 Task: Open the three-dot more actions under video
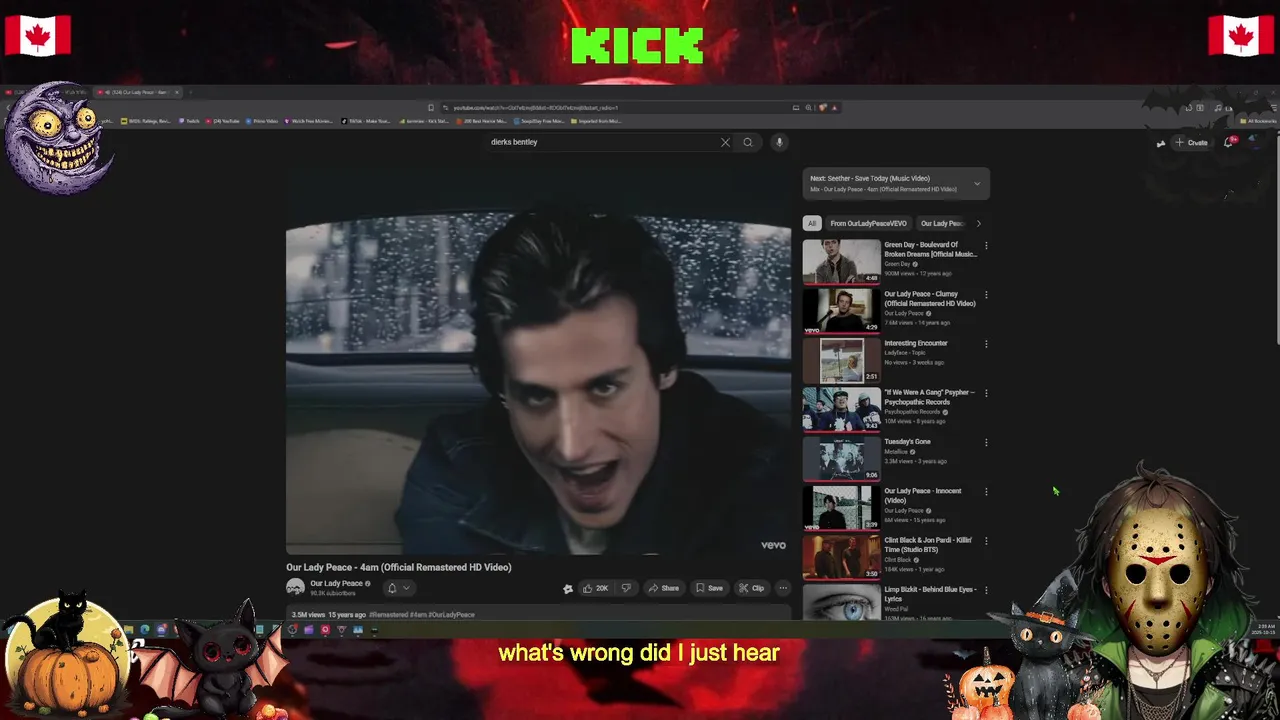click(x=783, y=588)
